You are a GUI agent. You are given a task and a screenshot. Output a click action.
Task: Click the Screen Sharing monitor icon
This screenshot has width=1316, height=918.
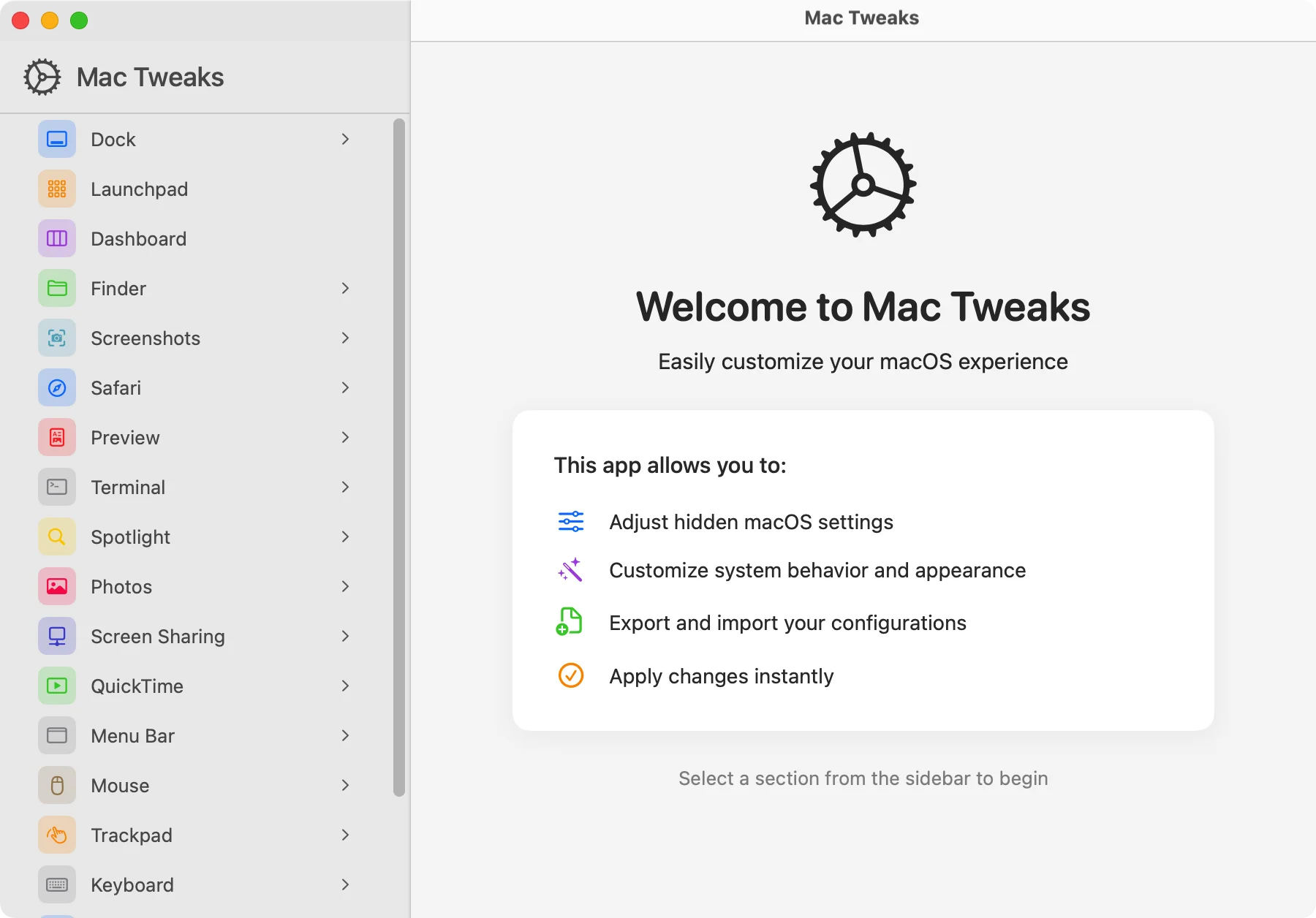coord(57,636)
